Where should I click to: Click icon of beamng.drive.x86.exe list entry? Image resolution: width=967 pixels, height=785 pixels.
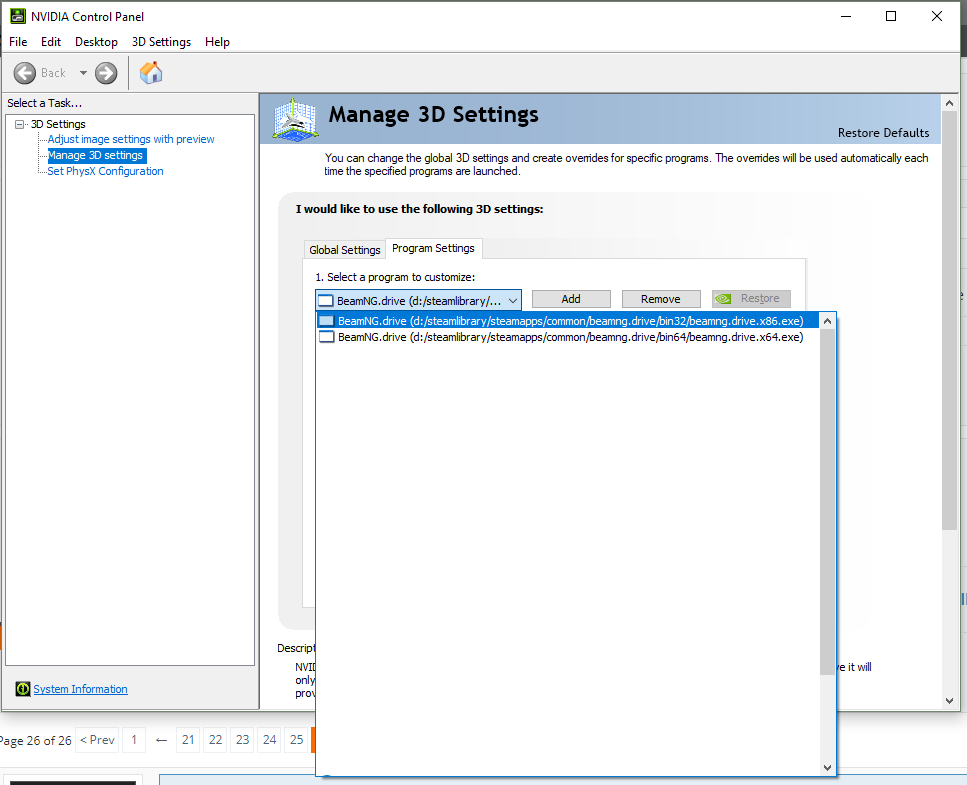pos(326,321)
